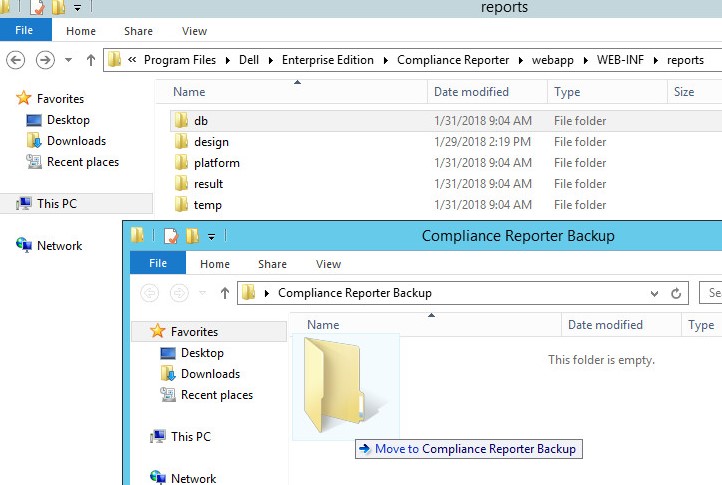
Task: Refresh the Compliance Reporter Backup folder
Action: point(675,293)
